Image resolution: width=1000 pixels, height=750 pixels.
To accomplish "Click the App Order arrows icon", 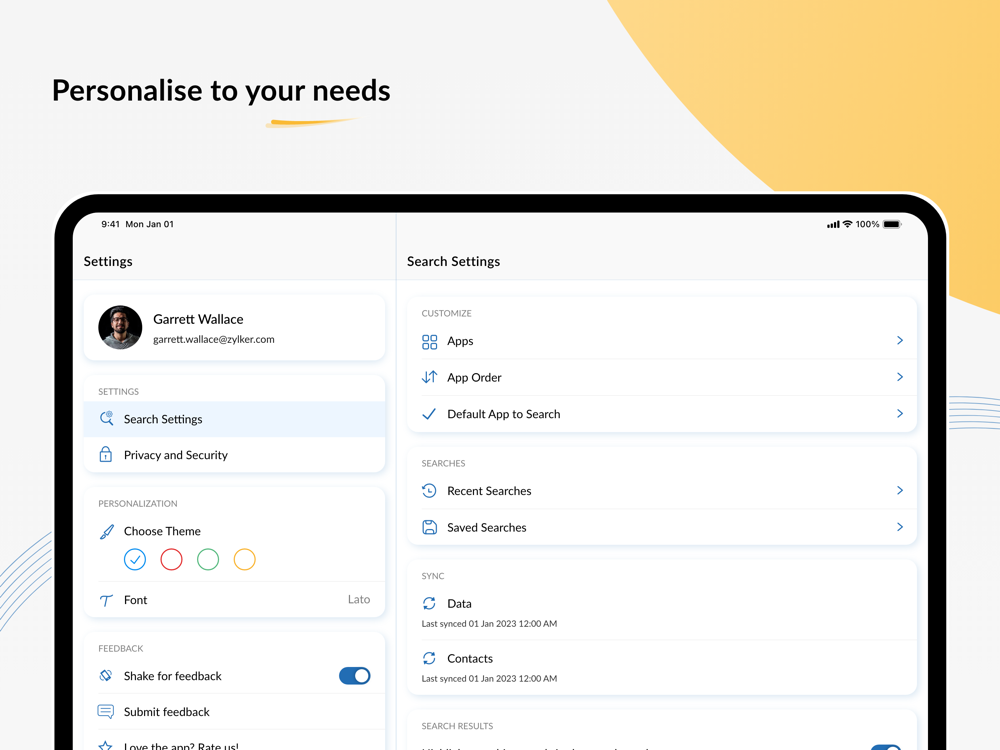I will 430,377.
